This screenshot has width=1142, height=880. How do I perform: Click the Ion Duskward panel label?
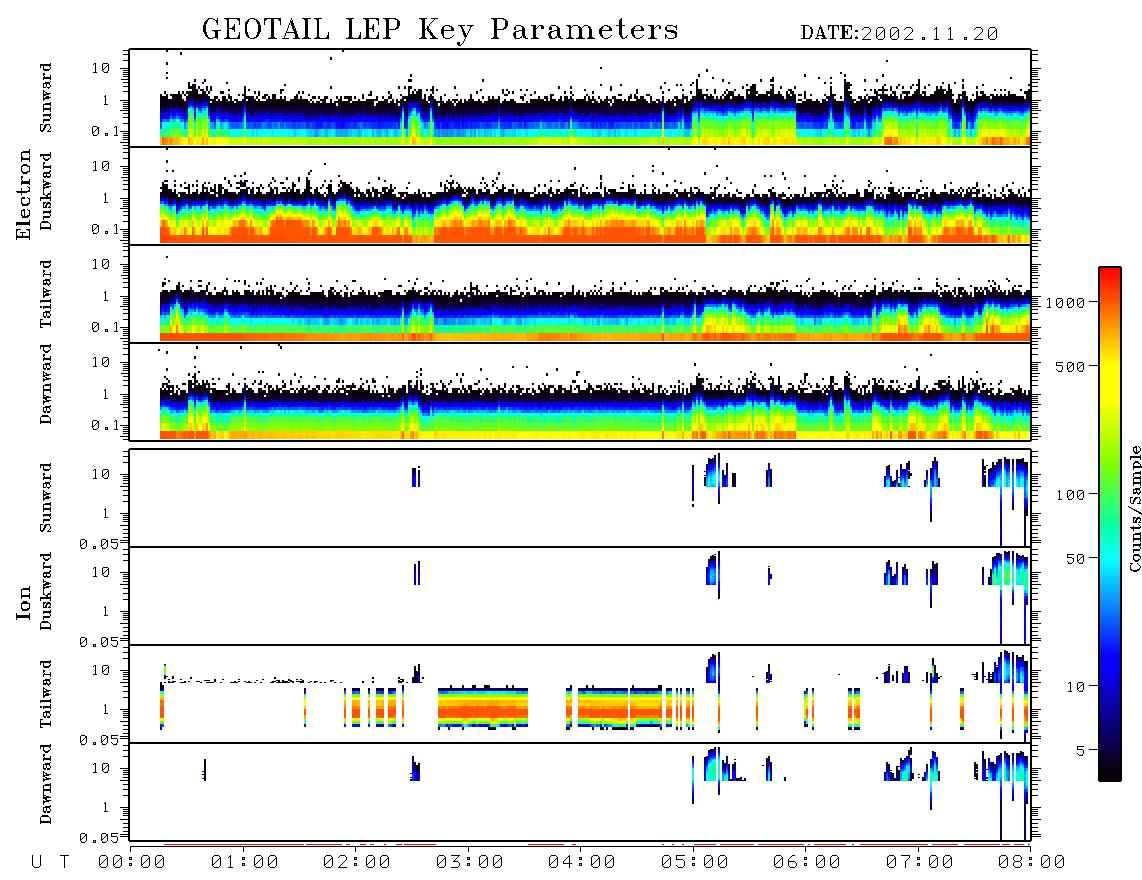45,592
